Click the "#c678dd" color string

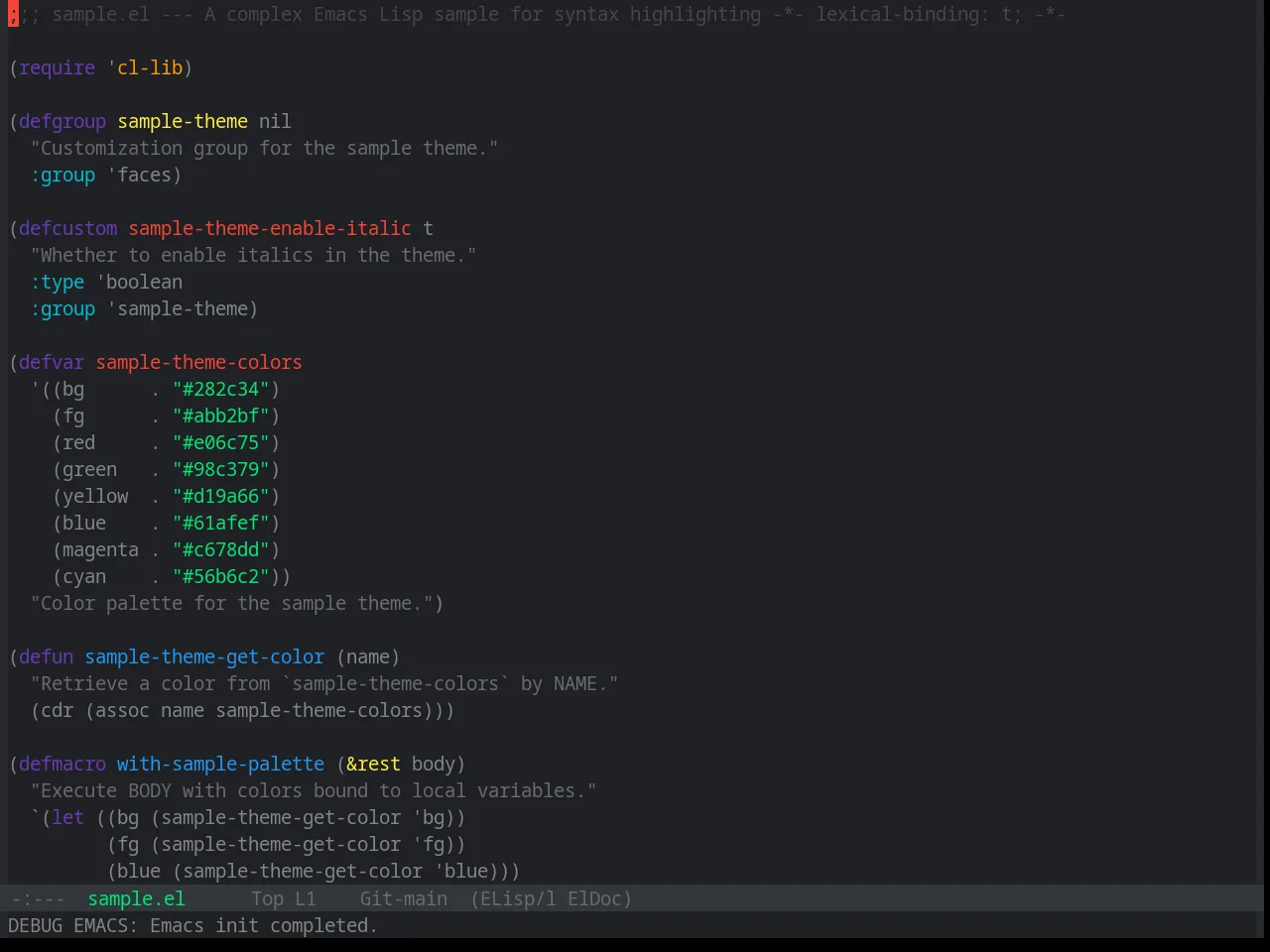coord(221,549)
